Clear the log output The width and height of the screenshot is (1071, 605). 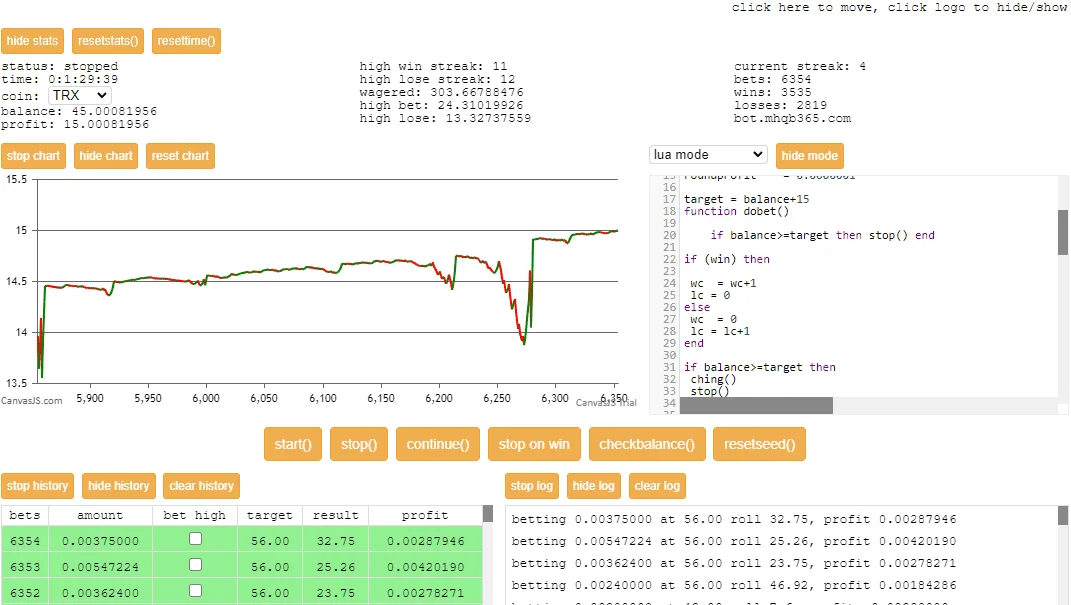(657, 486)
